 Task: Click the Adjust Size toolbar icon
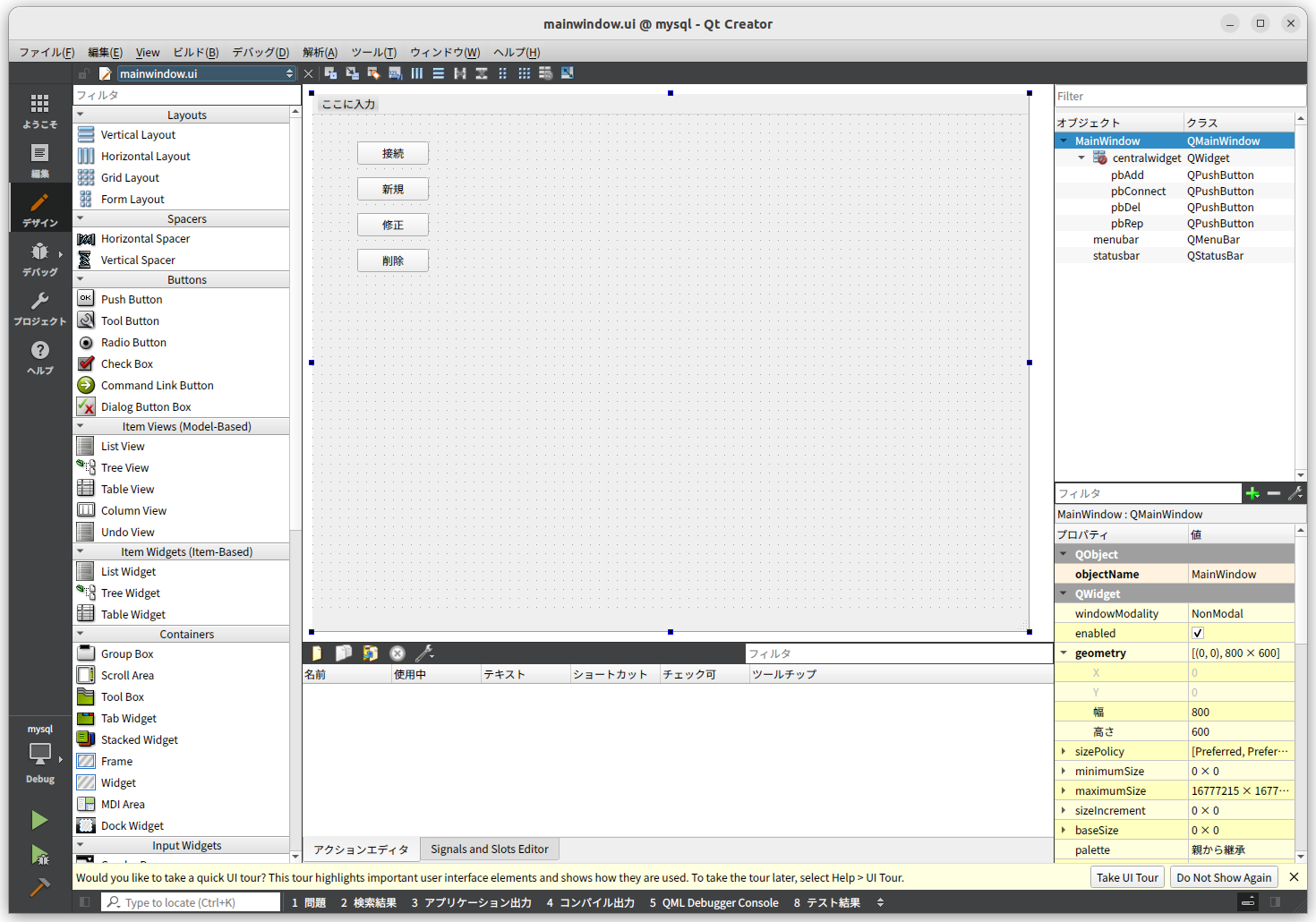coord(567,73)
